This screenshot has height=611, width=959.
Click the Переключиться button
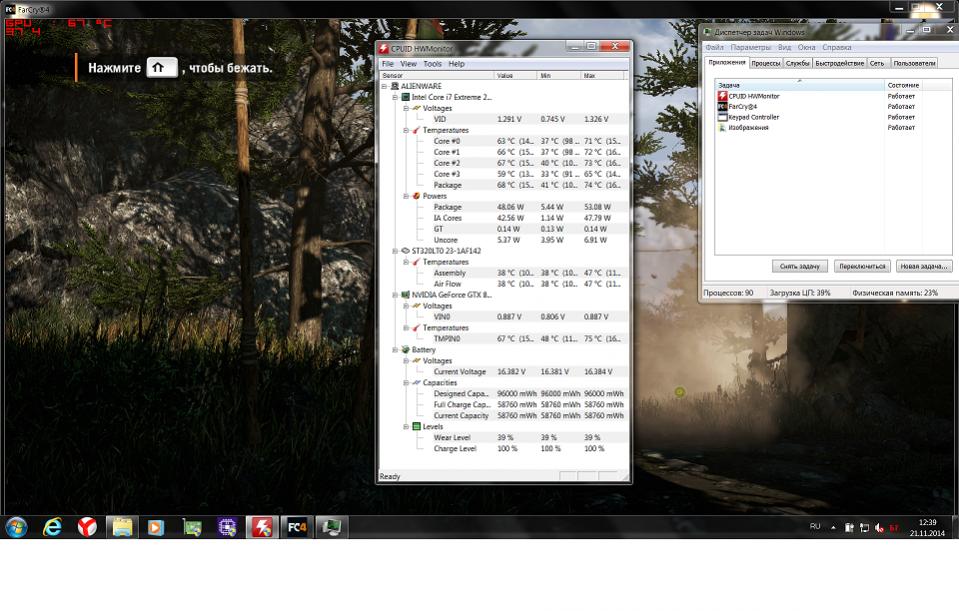pos(862,266)
